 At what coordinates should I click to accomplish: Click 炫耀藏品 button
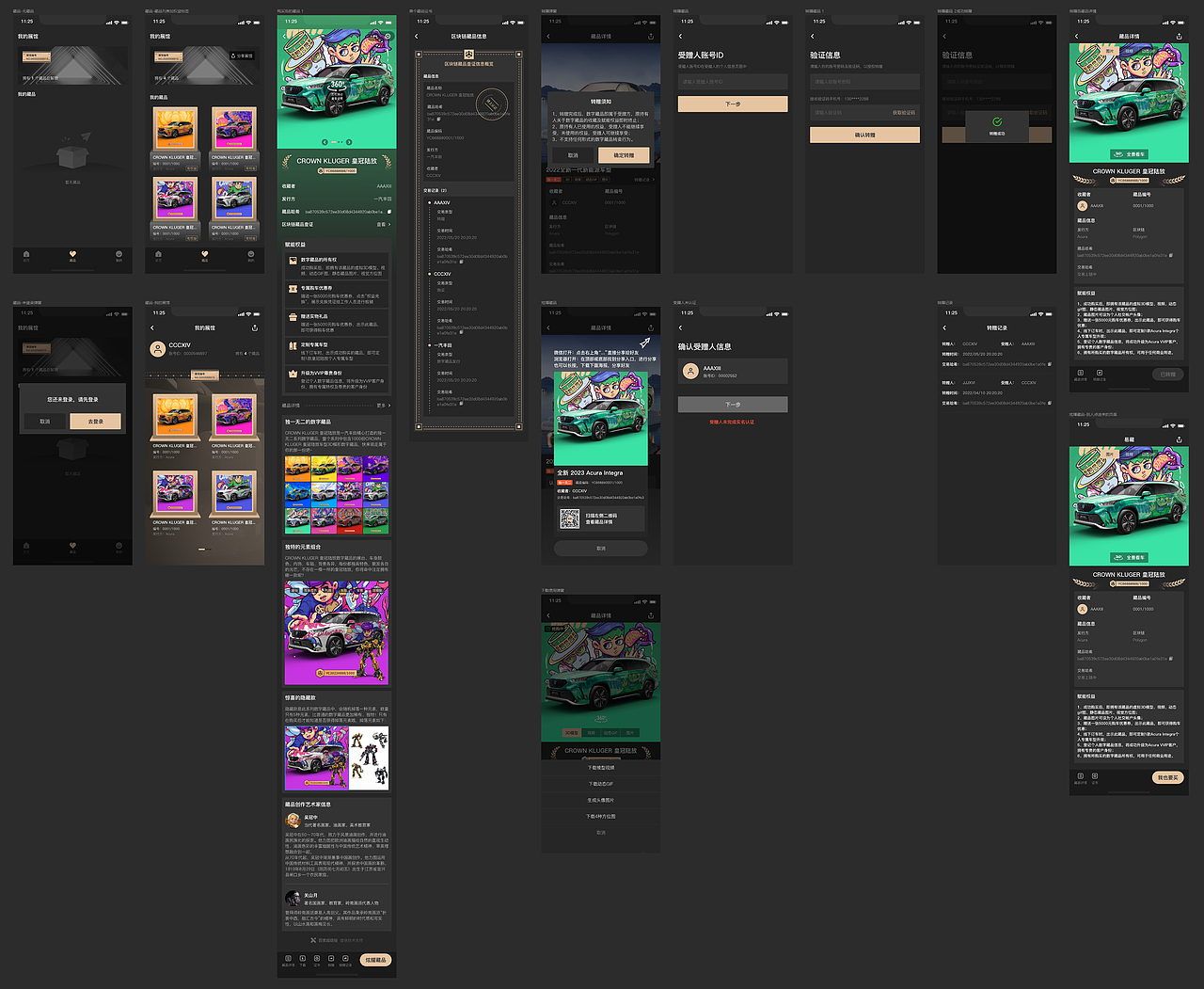click(x=375, y=960)
